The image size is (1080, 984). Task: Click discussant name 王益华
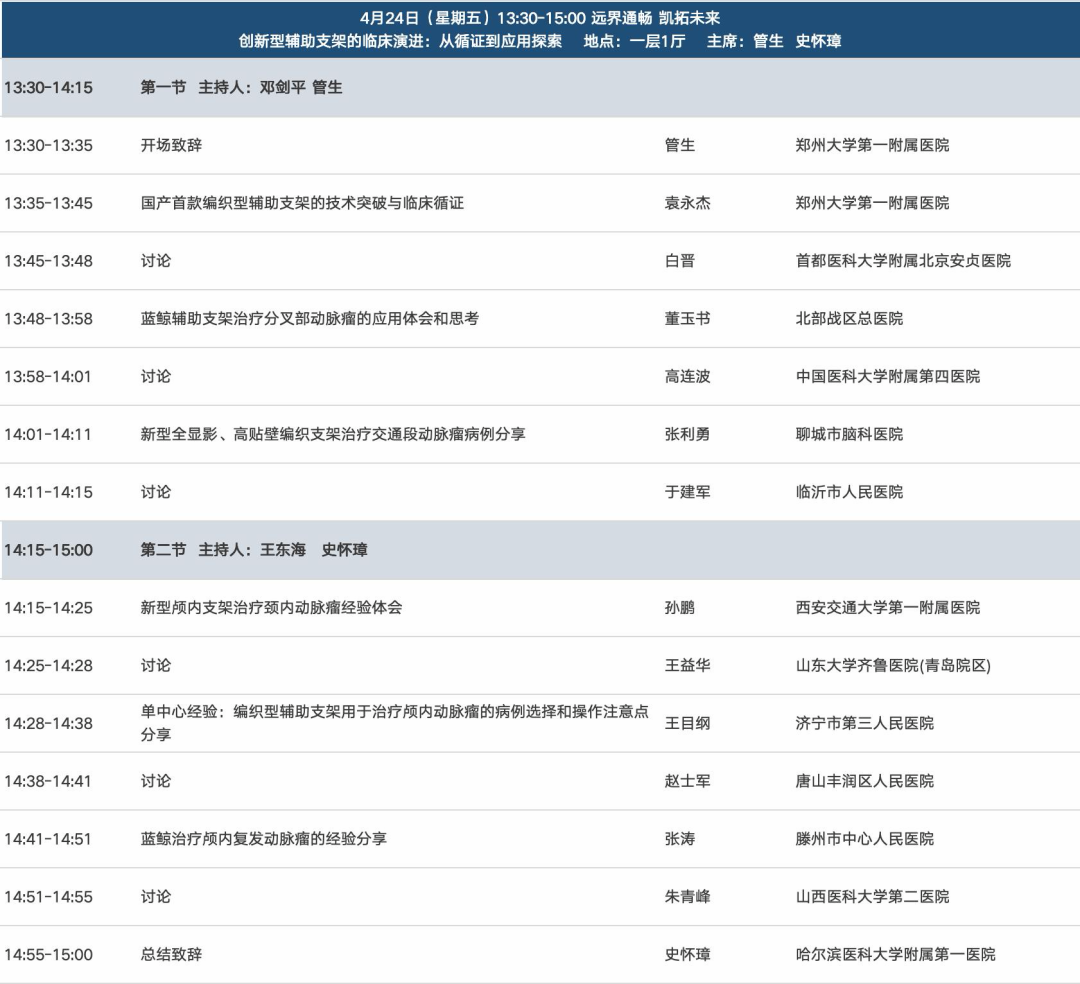(x=687, y=665)
